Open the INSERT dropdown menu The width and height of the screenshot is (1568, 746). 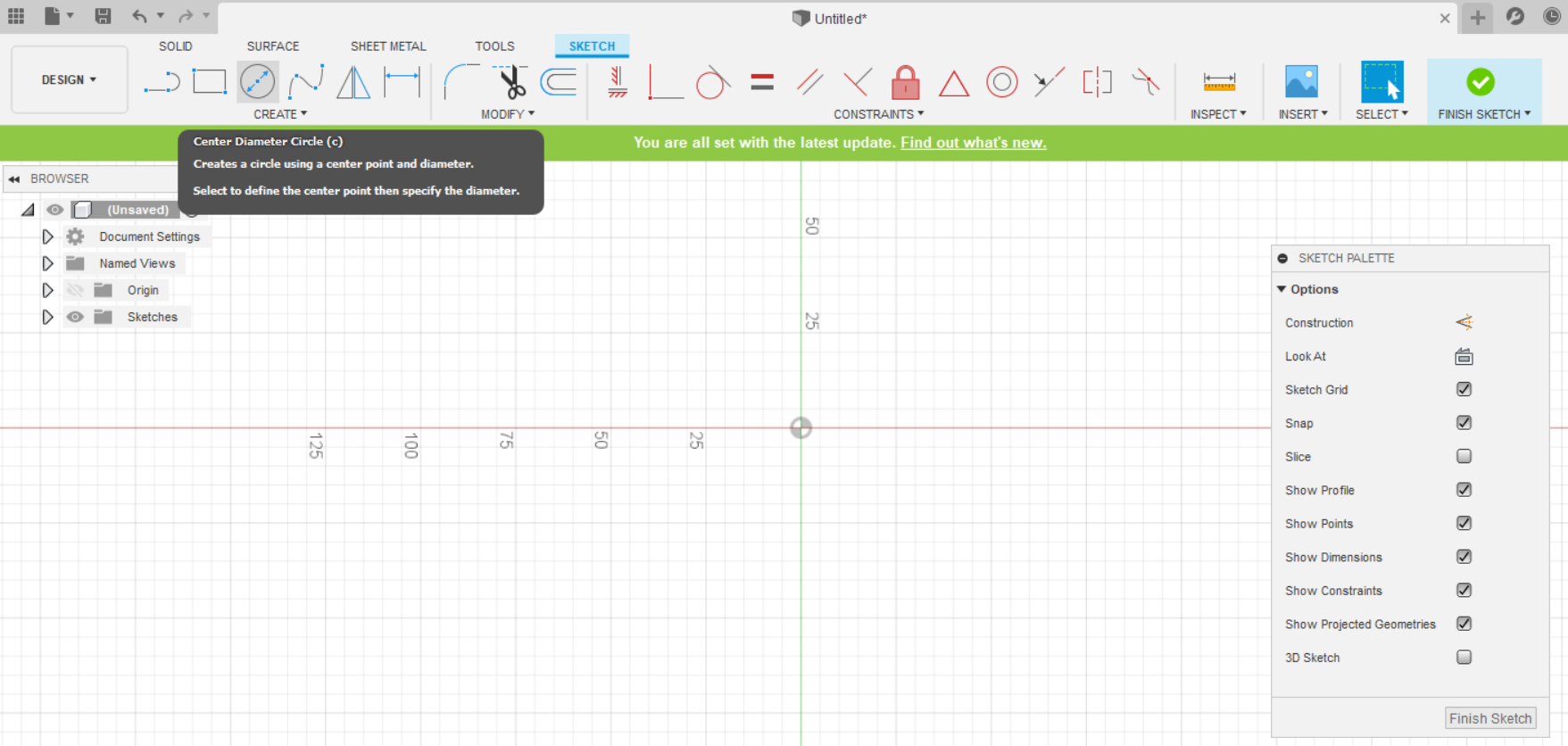[x=1303, y=114]
